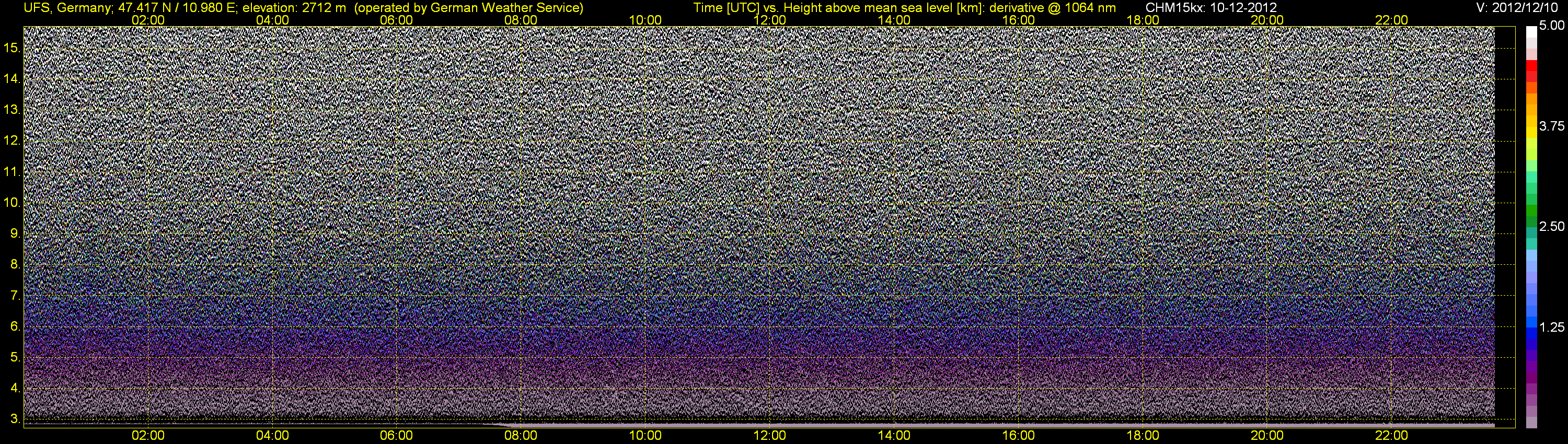Viewport: 1568px width, 444px height.
Task: Click the 10:00 label on the upper time axis
Action: point(645,20)
